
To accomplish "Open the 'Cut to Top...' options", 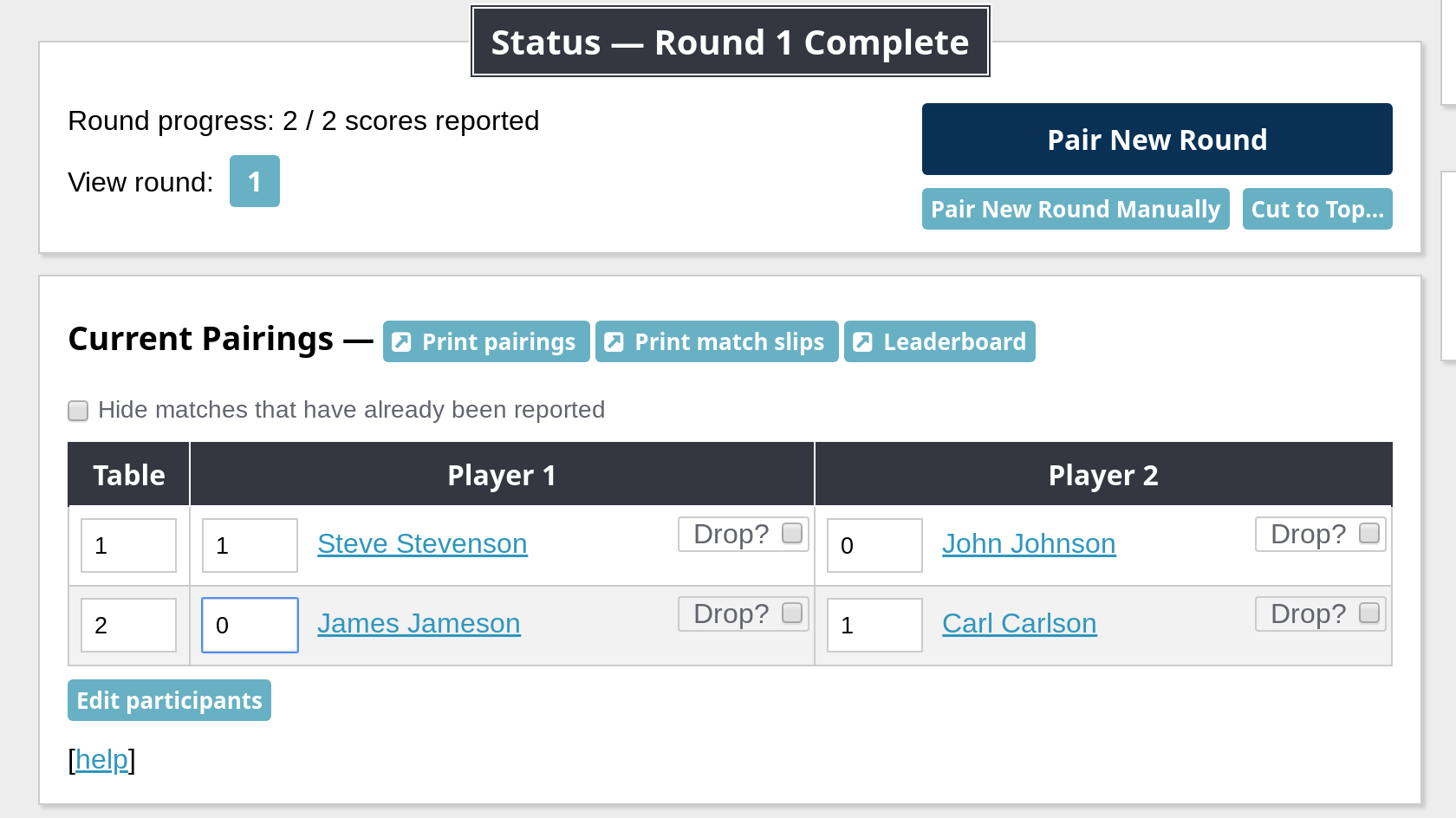I will click(x=1316, y=210).
